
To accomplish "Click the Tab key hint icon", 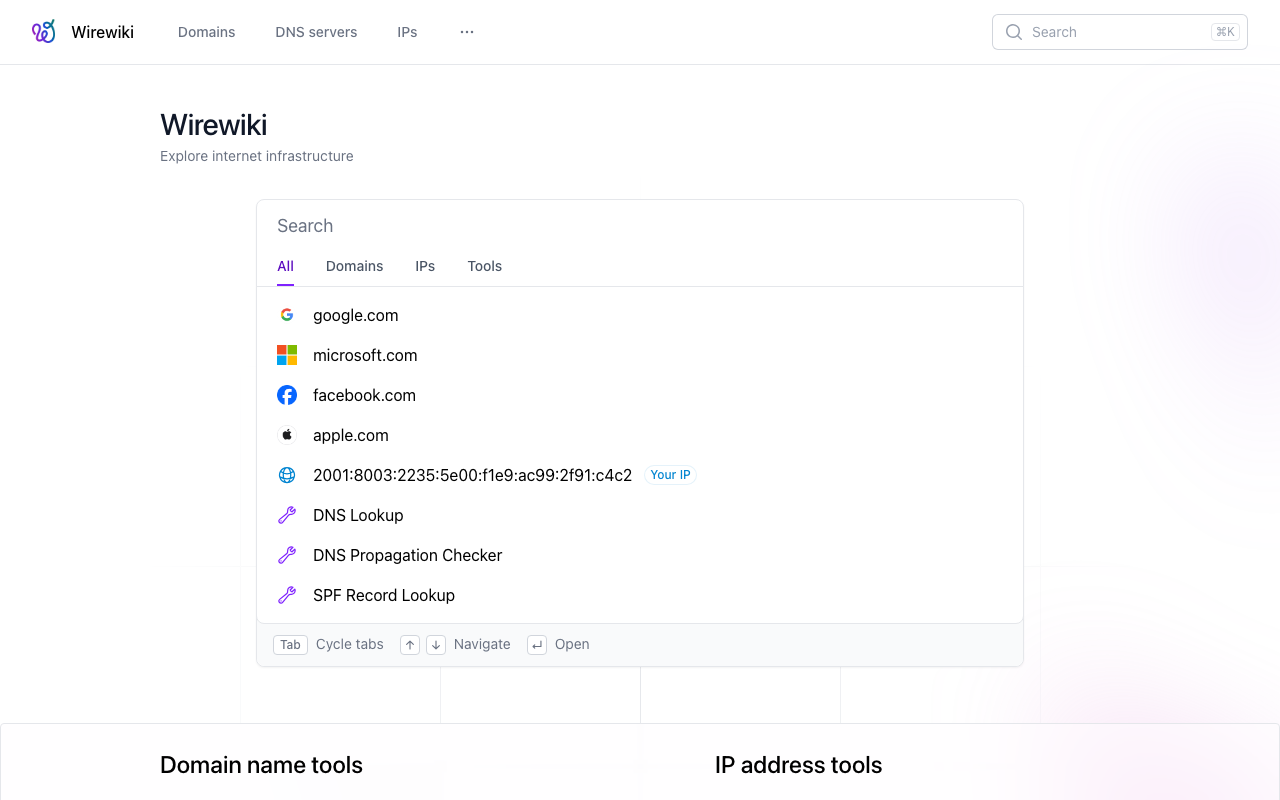I will point(290,645).
